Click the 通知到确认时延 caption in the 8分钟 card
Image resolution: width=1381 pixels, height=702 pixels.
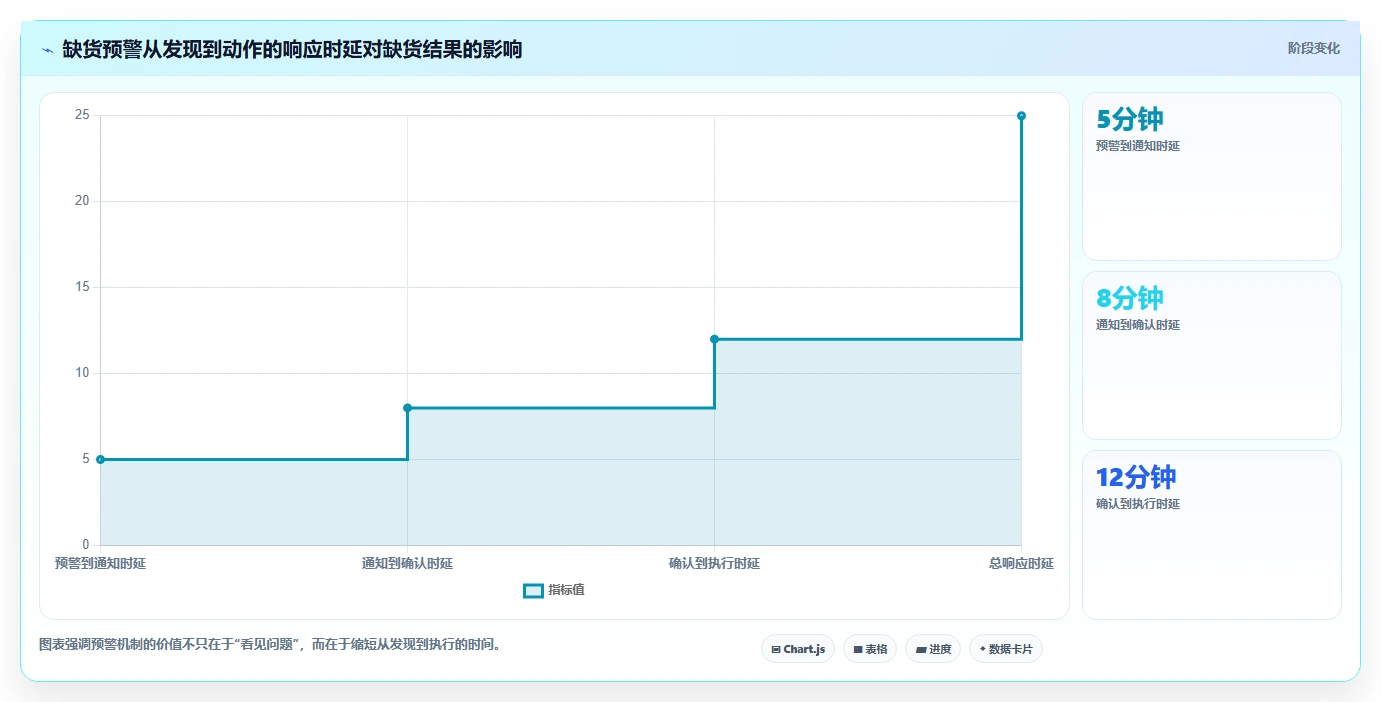tap(1138, 325)
